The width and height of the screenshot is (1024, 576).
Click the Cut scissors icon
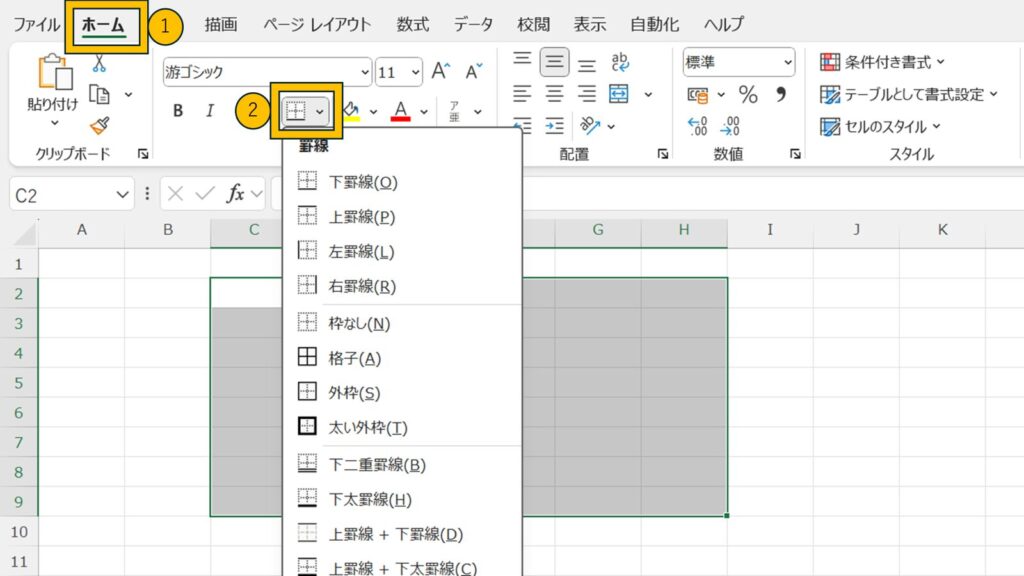click(99, 63)
